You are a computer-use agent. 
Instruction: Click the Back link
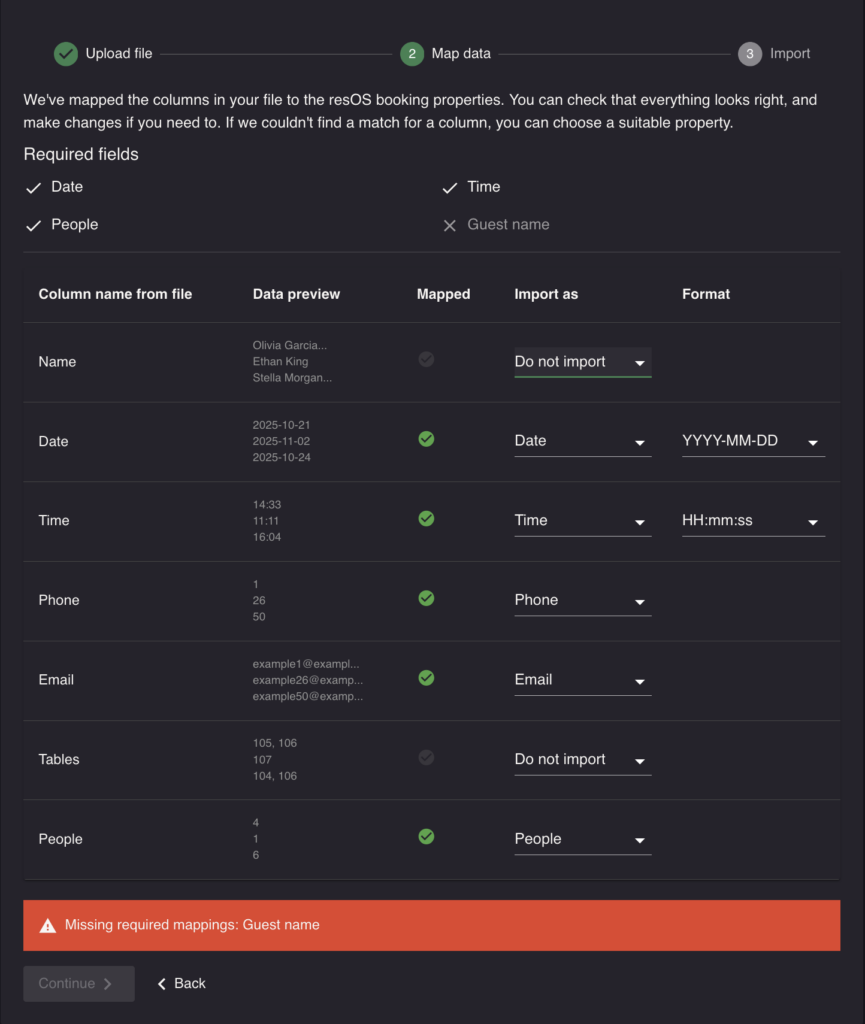point(181,984)
